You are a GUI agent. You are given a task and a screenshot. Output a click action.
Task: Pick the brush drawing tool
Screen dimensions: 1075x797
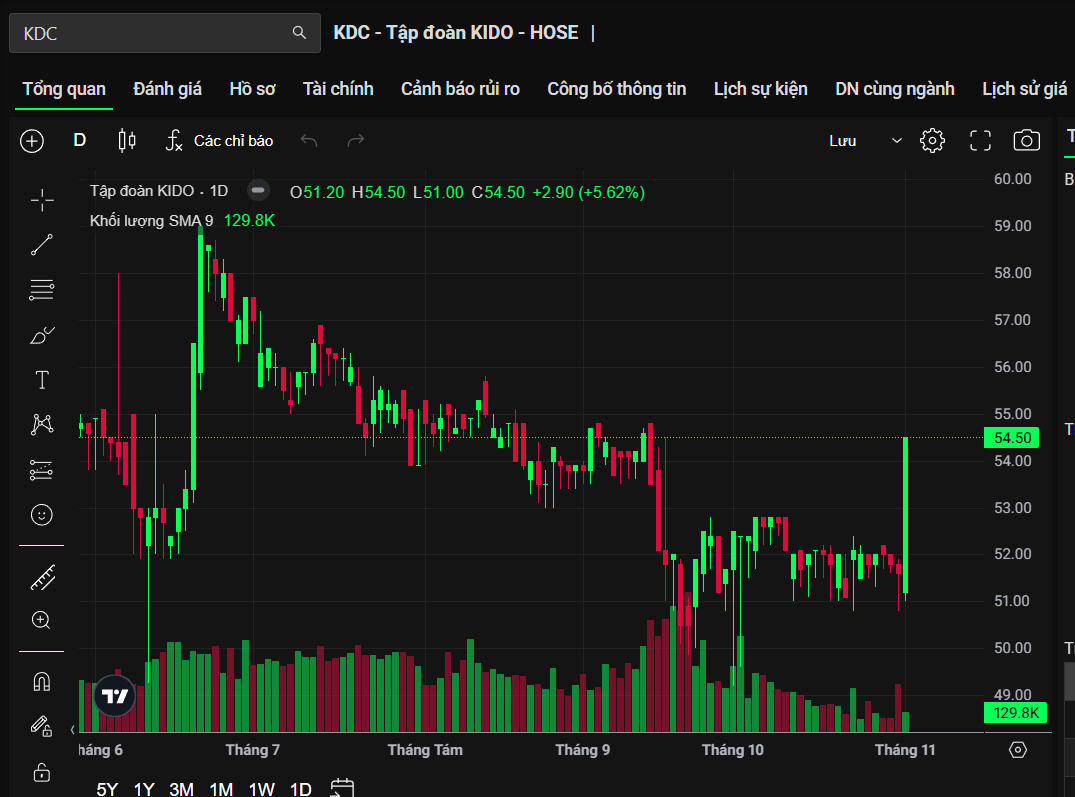click(x=42, y=335)
